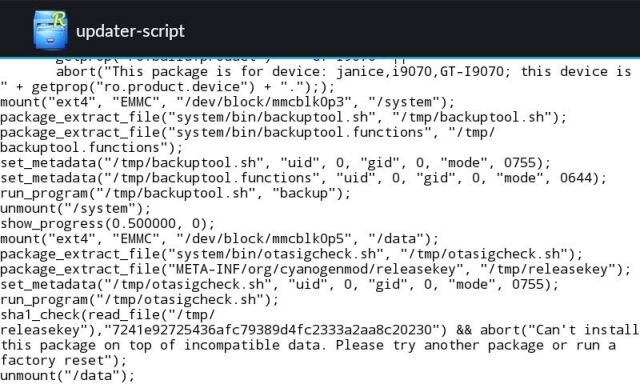Tap the unmount("/data") line
The height and width of the screenshot is (384, 640).
click(x=67, y=375)
